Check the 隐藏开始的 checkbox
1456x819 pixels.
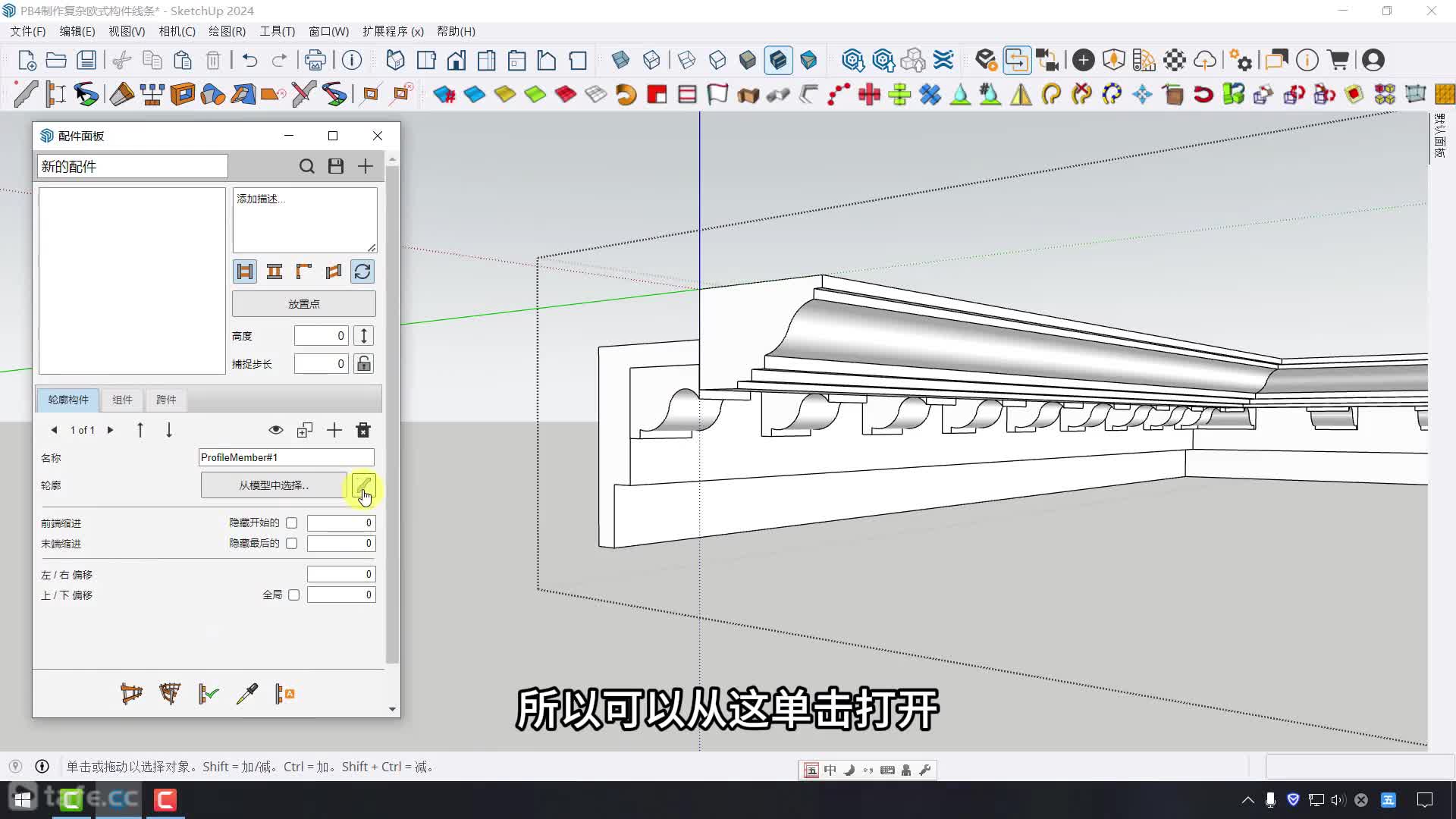coord(292,522)
